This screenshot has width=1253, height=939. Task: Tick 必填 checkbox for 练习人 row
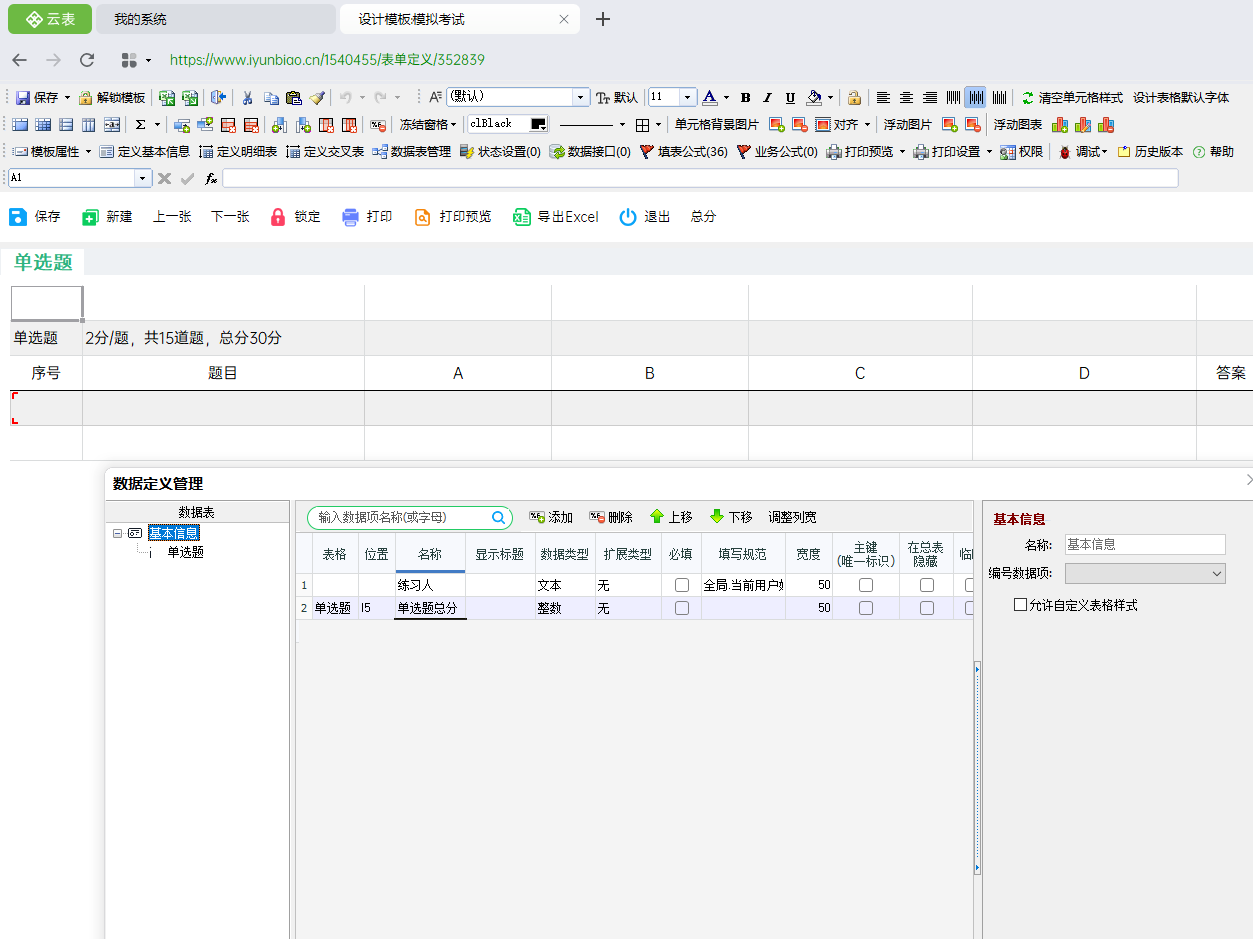pos(681,585)
